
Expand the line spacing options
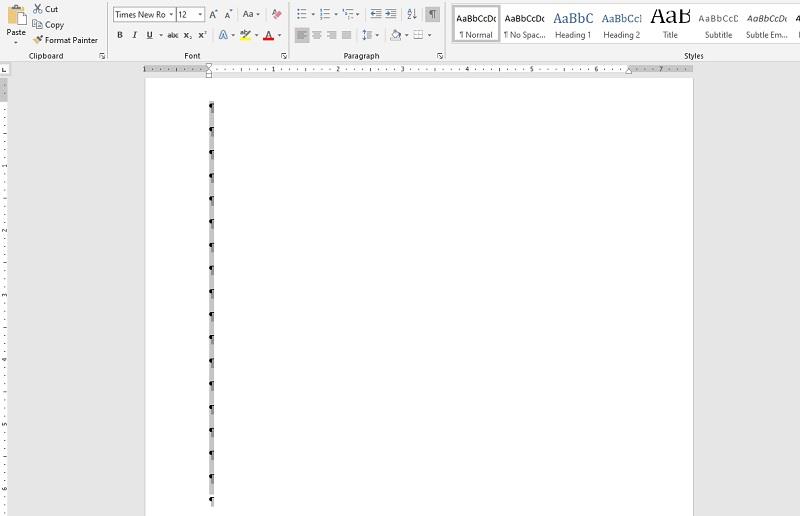(x=370, y=35)
